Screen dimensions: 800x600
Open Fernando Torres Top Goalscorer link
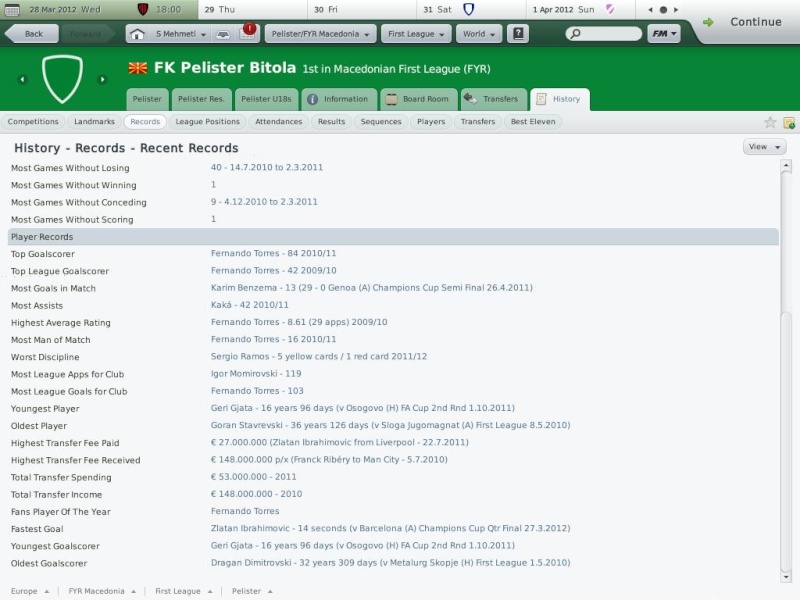point(245,254)
